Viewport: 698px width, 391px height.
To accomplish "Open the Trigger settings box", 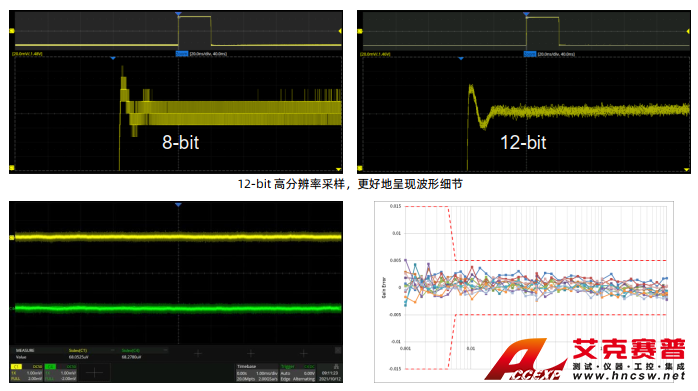I will tap(298, 373).
